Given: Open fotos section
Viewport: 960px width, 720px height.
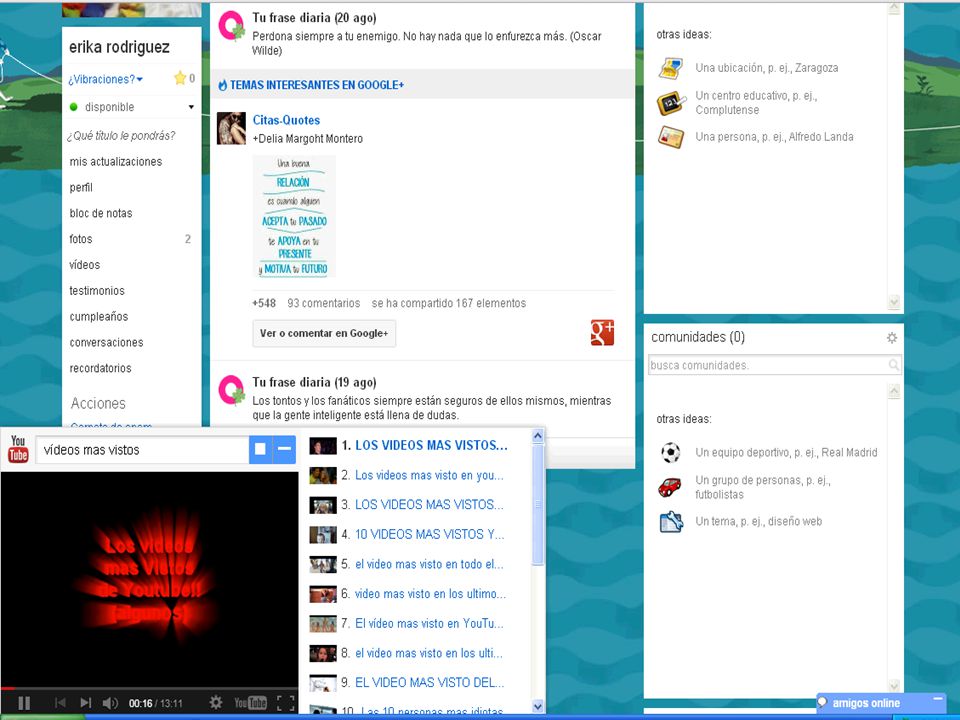Looking at the screenshot, I should coord(81,239).
